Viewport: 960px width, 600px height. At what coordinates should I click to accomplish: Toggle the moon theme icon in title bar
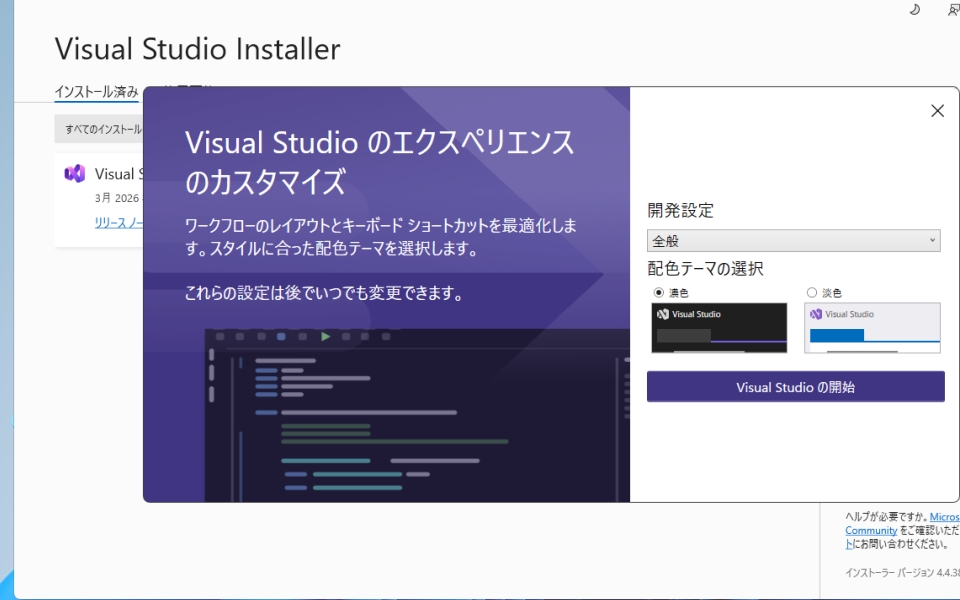click(914, 10)
